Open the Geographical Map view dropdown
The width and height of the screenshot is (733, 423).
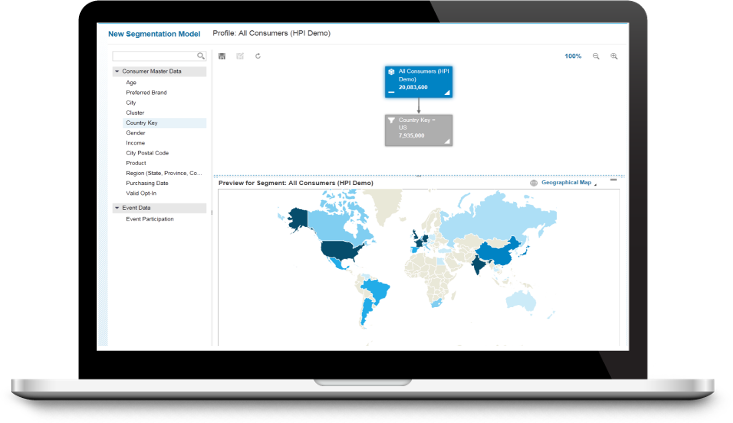coord(595,184)
